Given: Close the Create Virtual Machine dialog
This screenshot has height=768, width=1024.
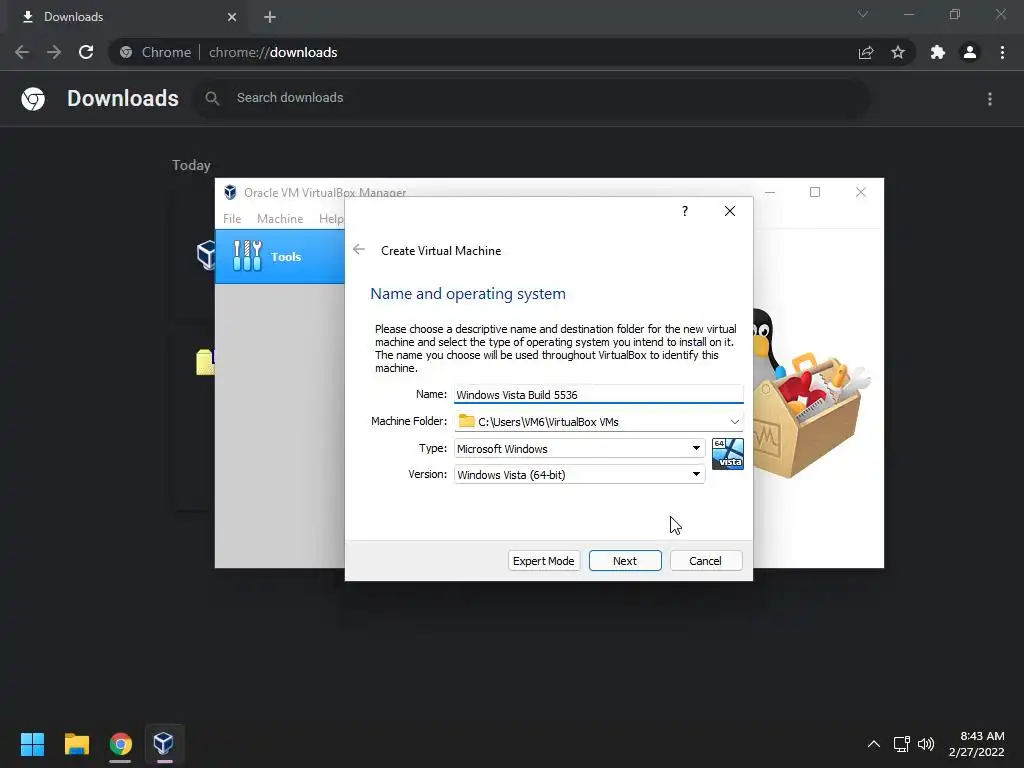Looking at the screenshot, I should pyautogui.click(x=729, y=211).
